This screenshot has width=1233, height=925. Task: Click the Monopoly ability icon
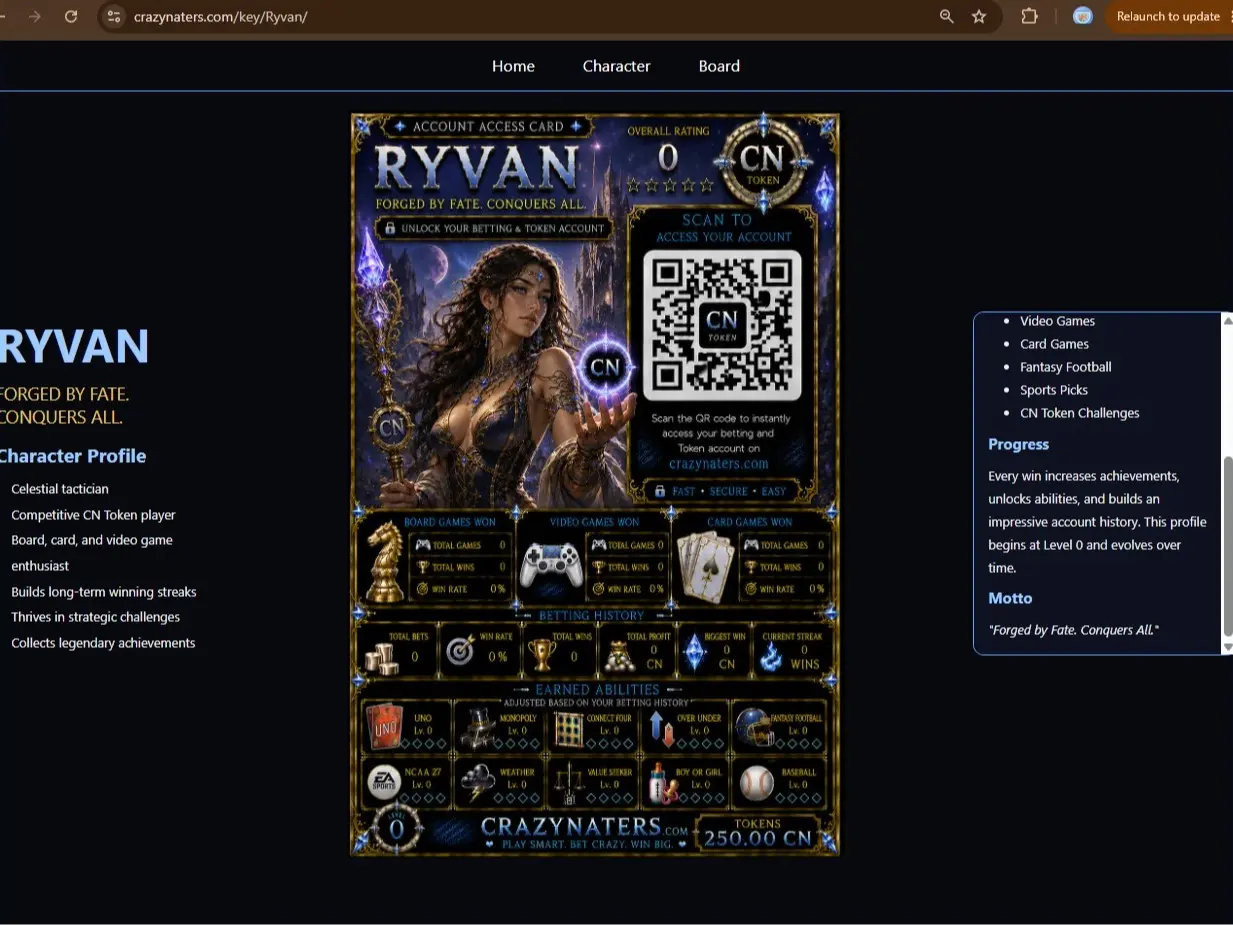479,728
